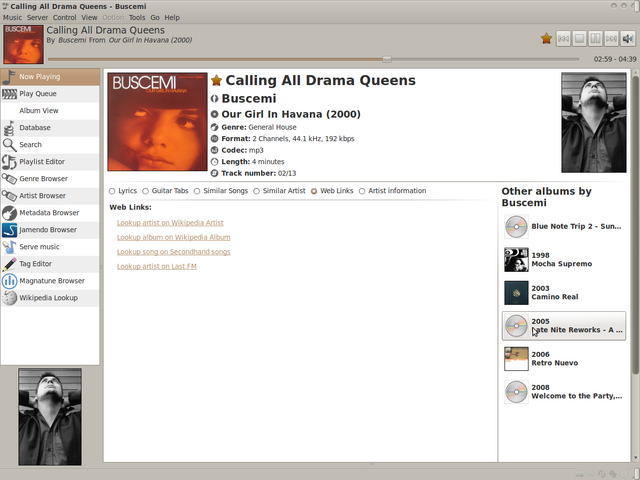Select the Web Links radio button
Screen dimensions: 640x480
coord(314,191)
